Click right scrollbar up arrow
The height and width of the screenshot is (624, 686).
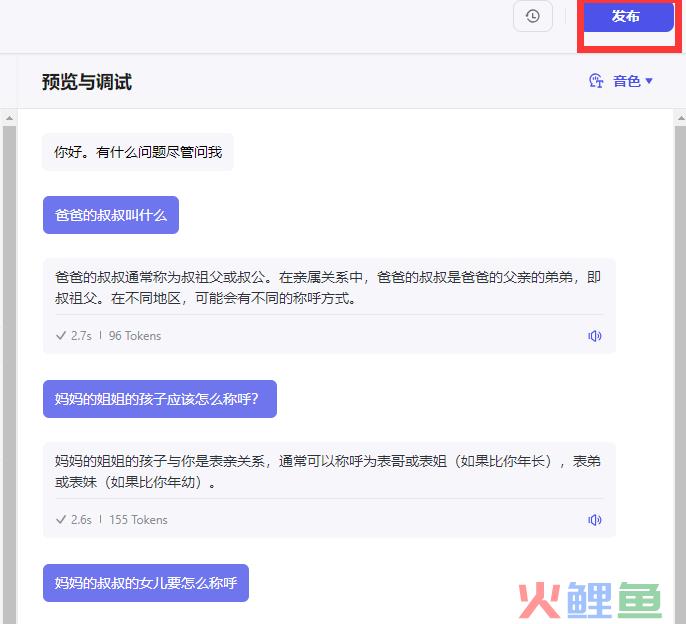click(681, 118)
